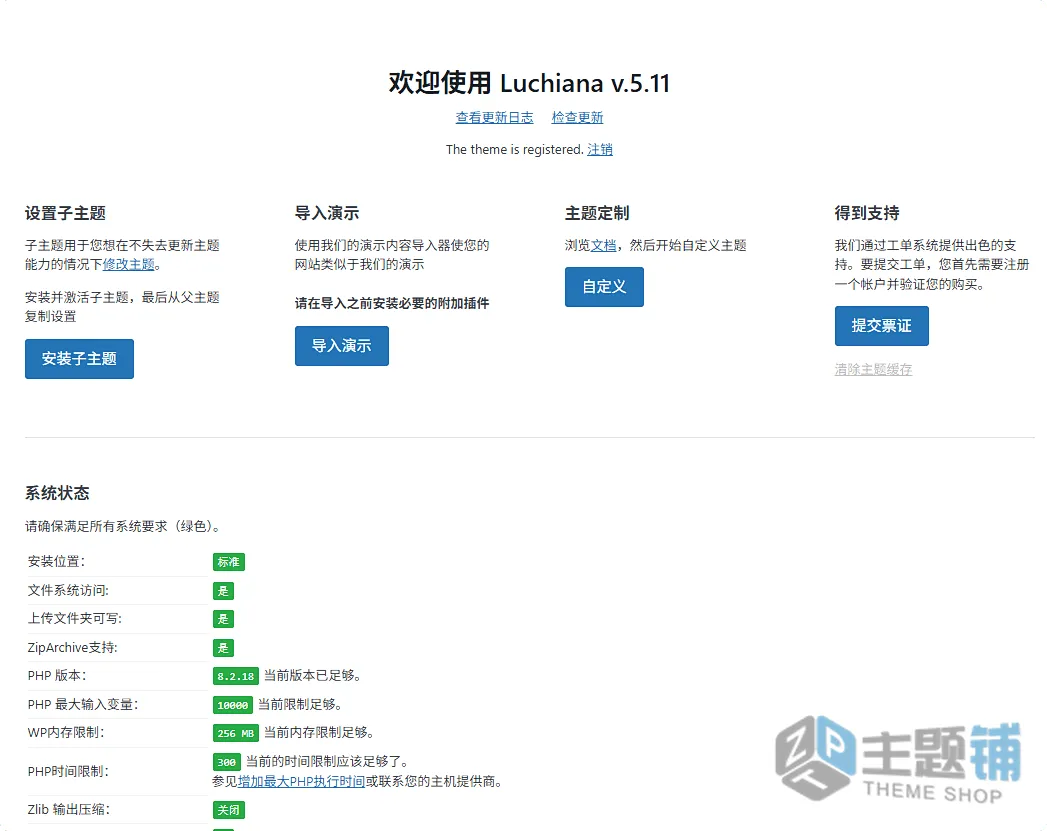Click the Zlib 输出压缩 row label

69,809
